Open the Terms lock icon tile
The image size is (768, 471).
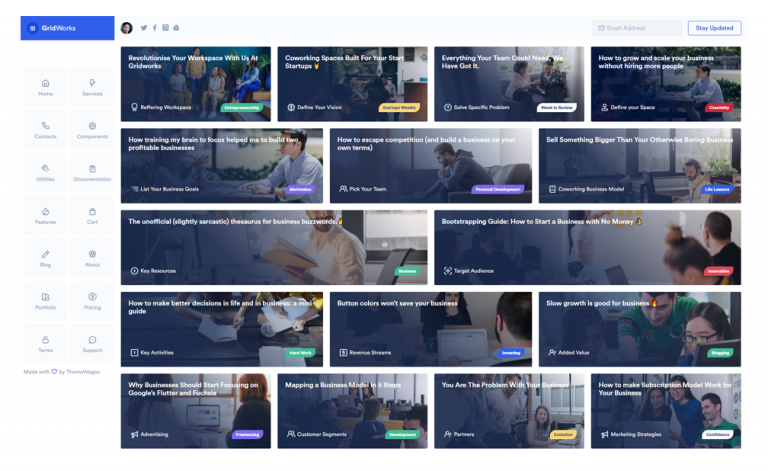pos(45,343)
